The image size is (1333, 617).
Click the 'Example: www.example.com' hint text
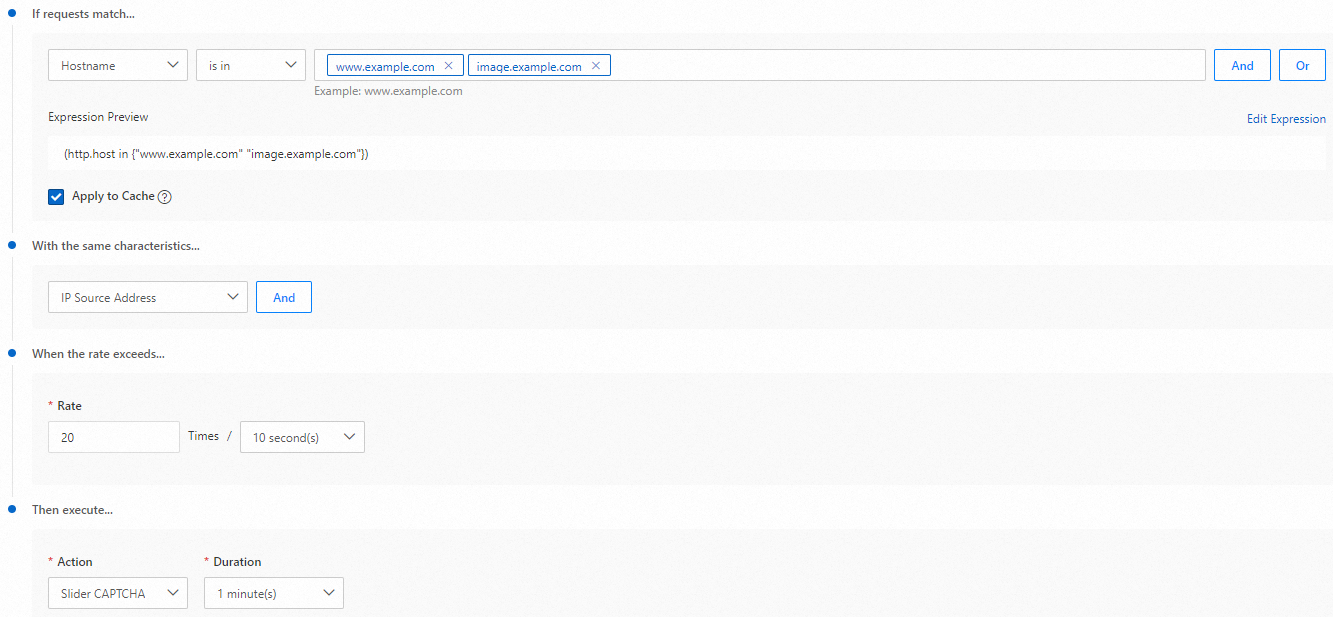point(388,91)
